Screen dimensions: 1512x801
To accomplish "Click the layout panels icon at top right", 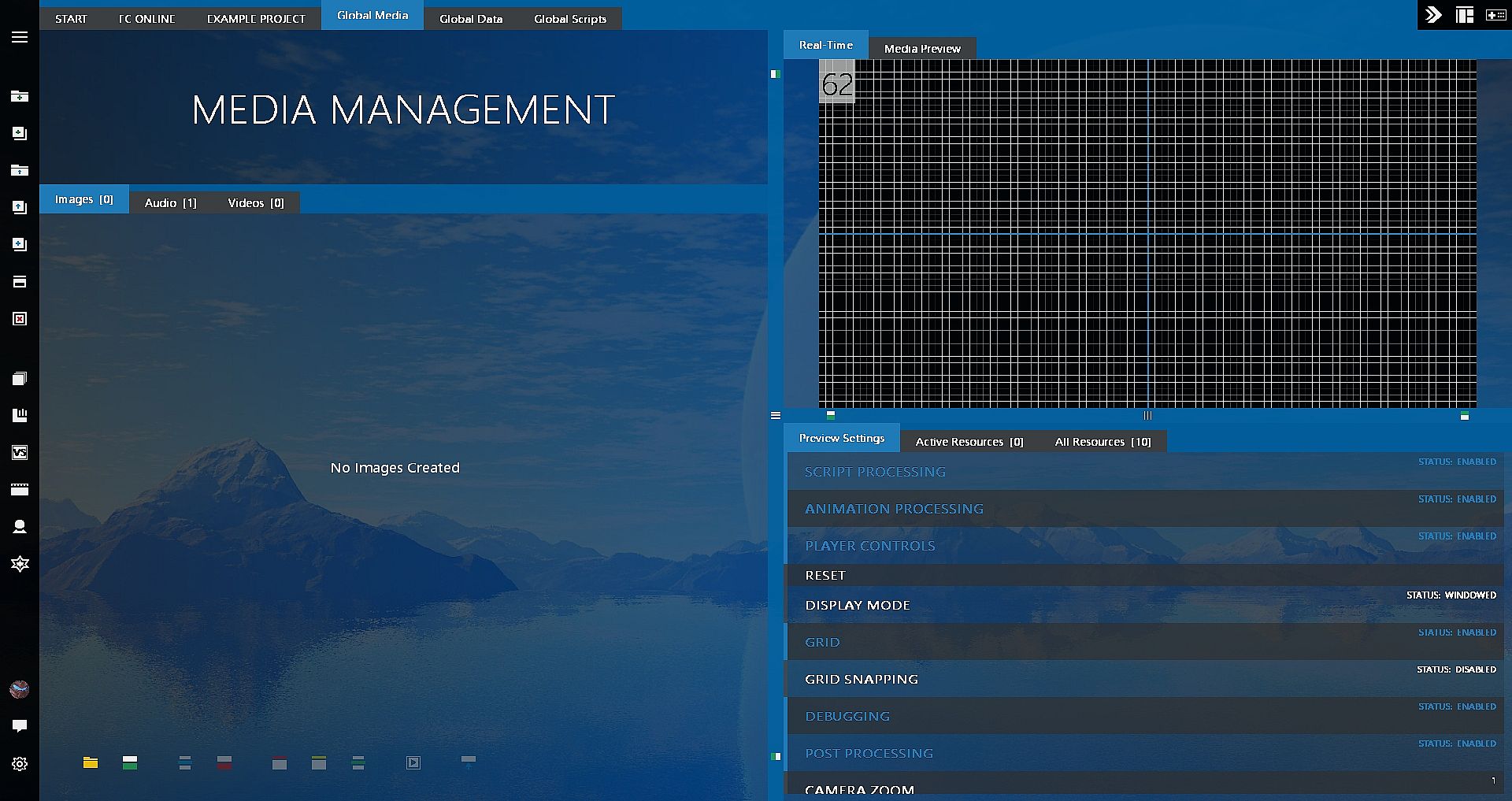I will [x=1464, y=15].
